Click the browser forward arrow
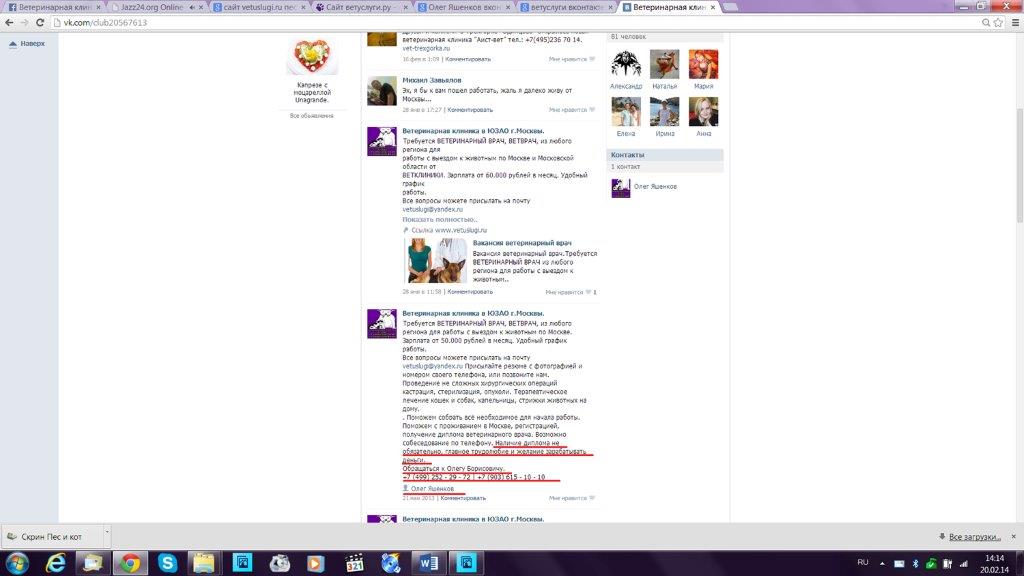This screenshot has width=1024, height=576. tap(24, 22)
